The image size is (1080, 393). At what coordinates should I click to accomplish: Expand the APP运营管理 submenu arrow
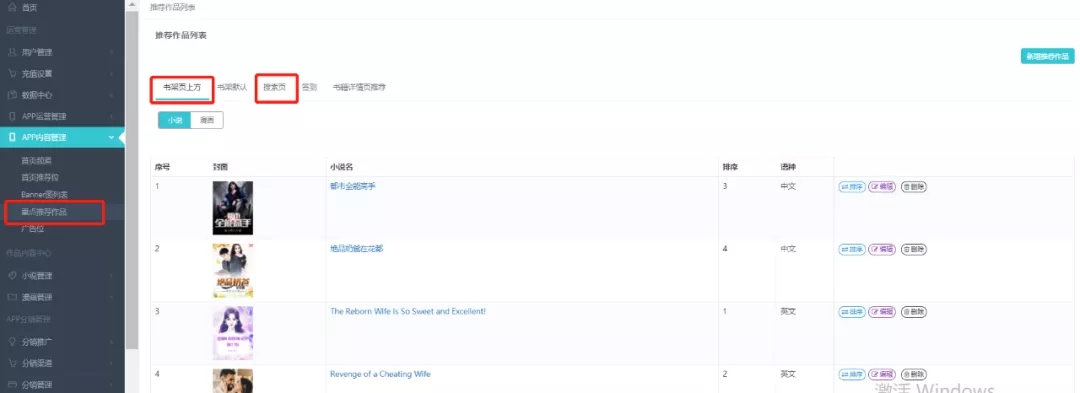112,116
